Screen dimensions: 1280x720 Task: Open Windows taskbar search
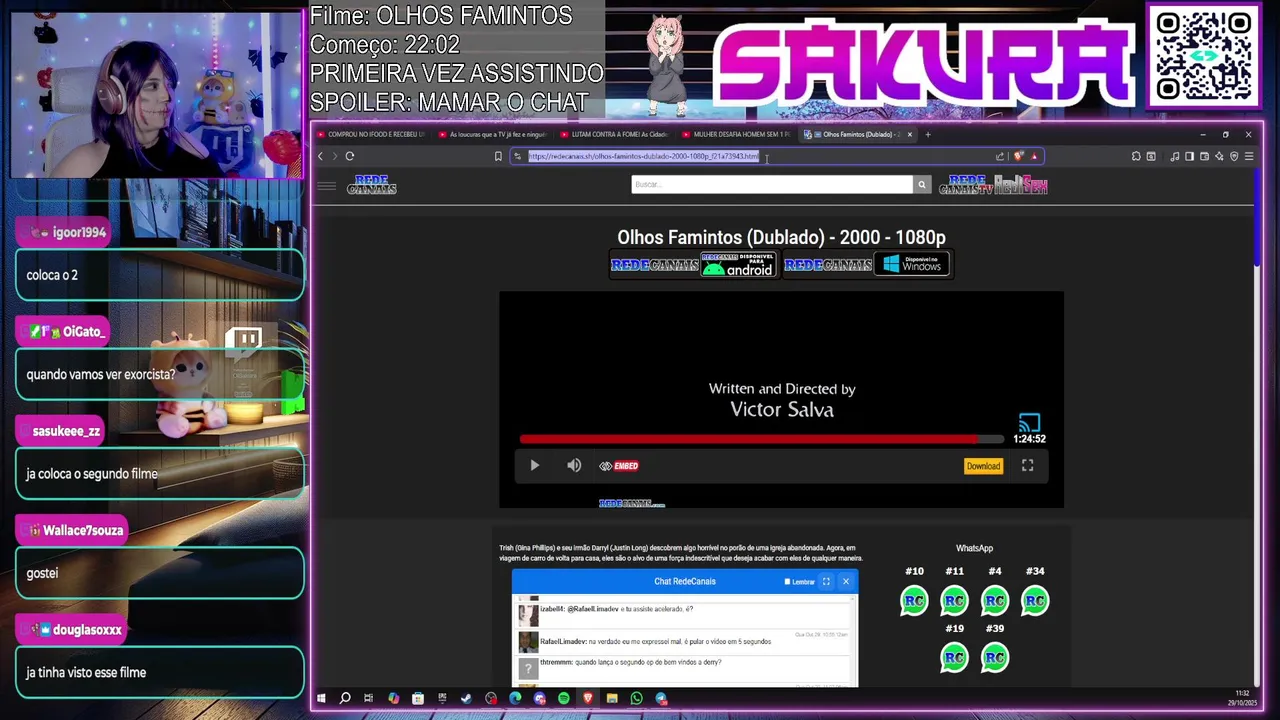[345, 698]
